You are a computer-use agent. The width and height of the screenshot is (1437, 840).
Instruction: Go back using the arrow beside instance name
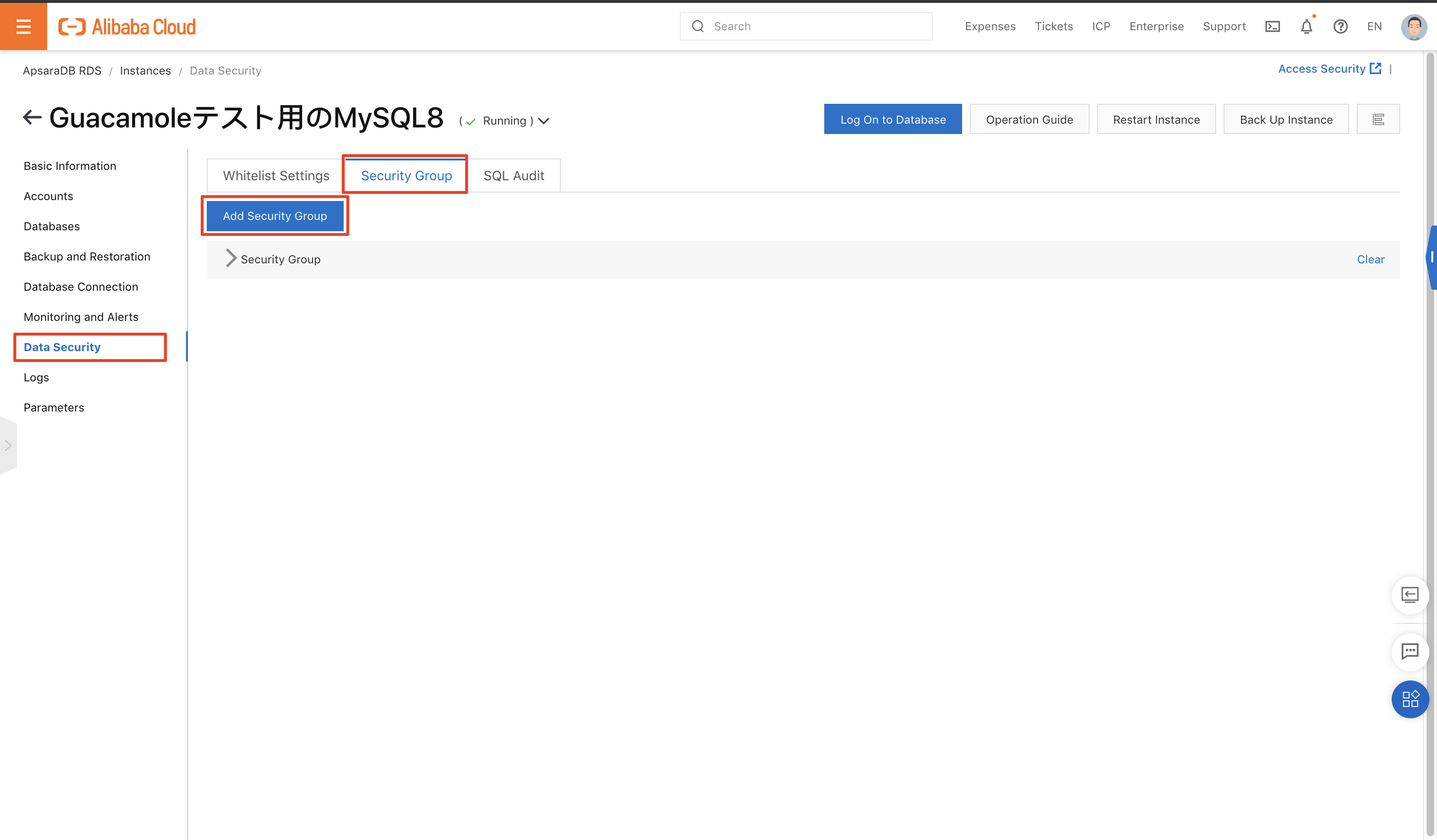(x=32, y=118)
